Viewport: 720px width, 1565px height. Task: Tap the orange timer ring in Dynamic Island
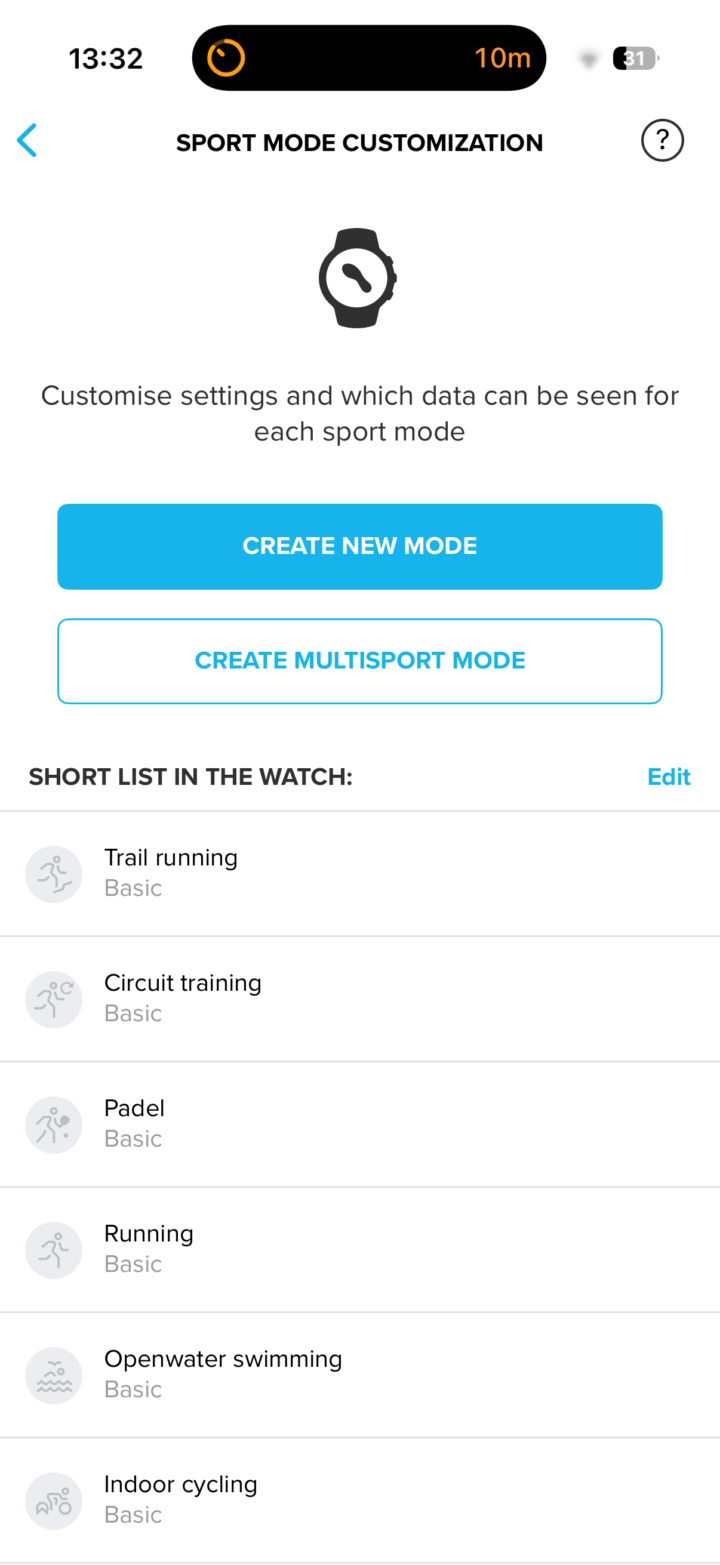[226, 58]
